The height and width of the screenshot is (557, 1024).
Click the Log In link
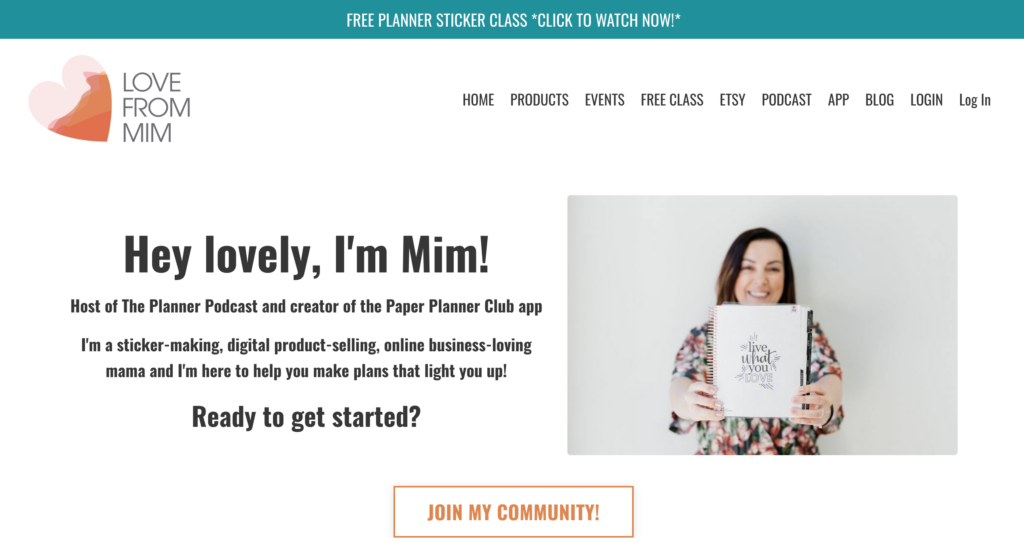click(x=974, y=100)
